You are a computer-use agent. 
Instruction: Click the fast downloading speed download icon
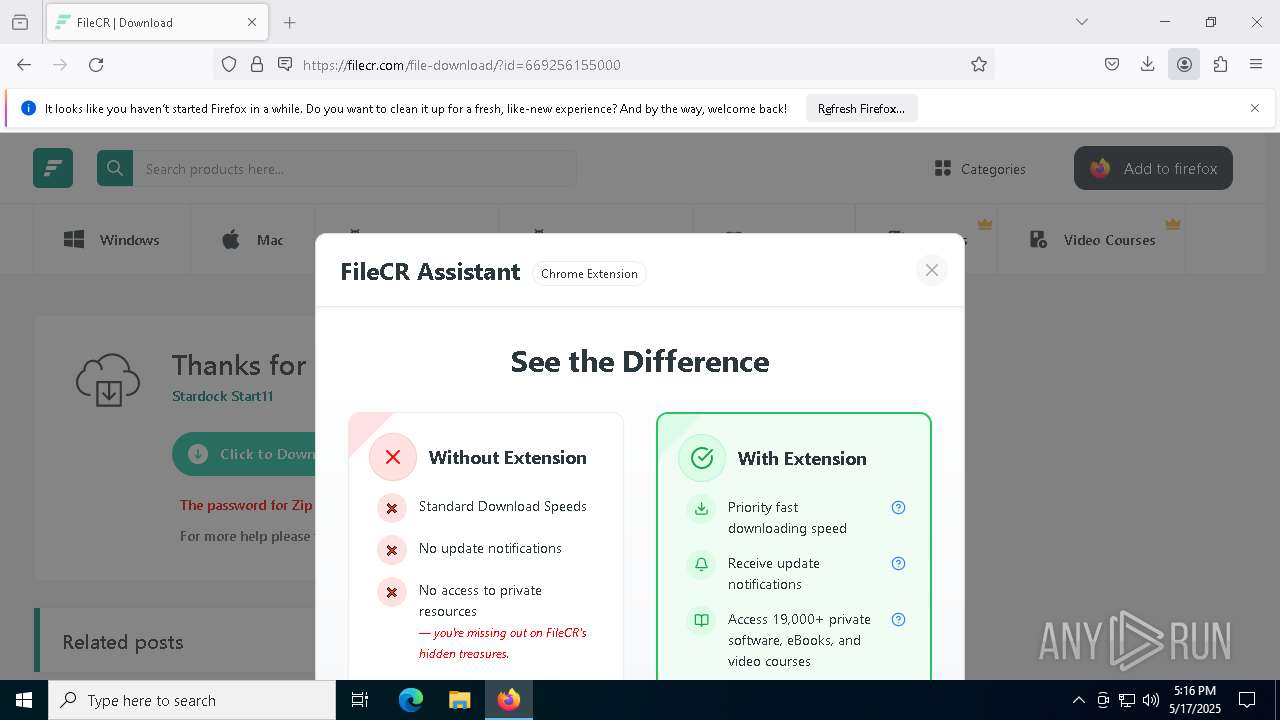point(702,508)
